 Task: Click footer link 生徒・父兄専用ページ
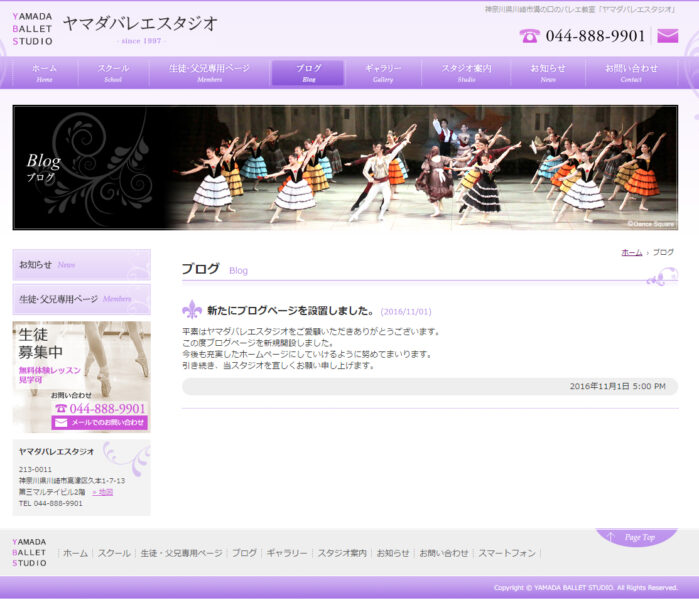click(181, 553)
